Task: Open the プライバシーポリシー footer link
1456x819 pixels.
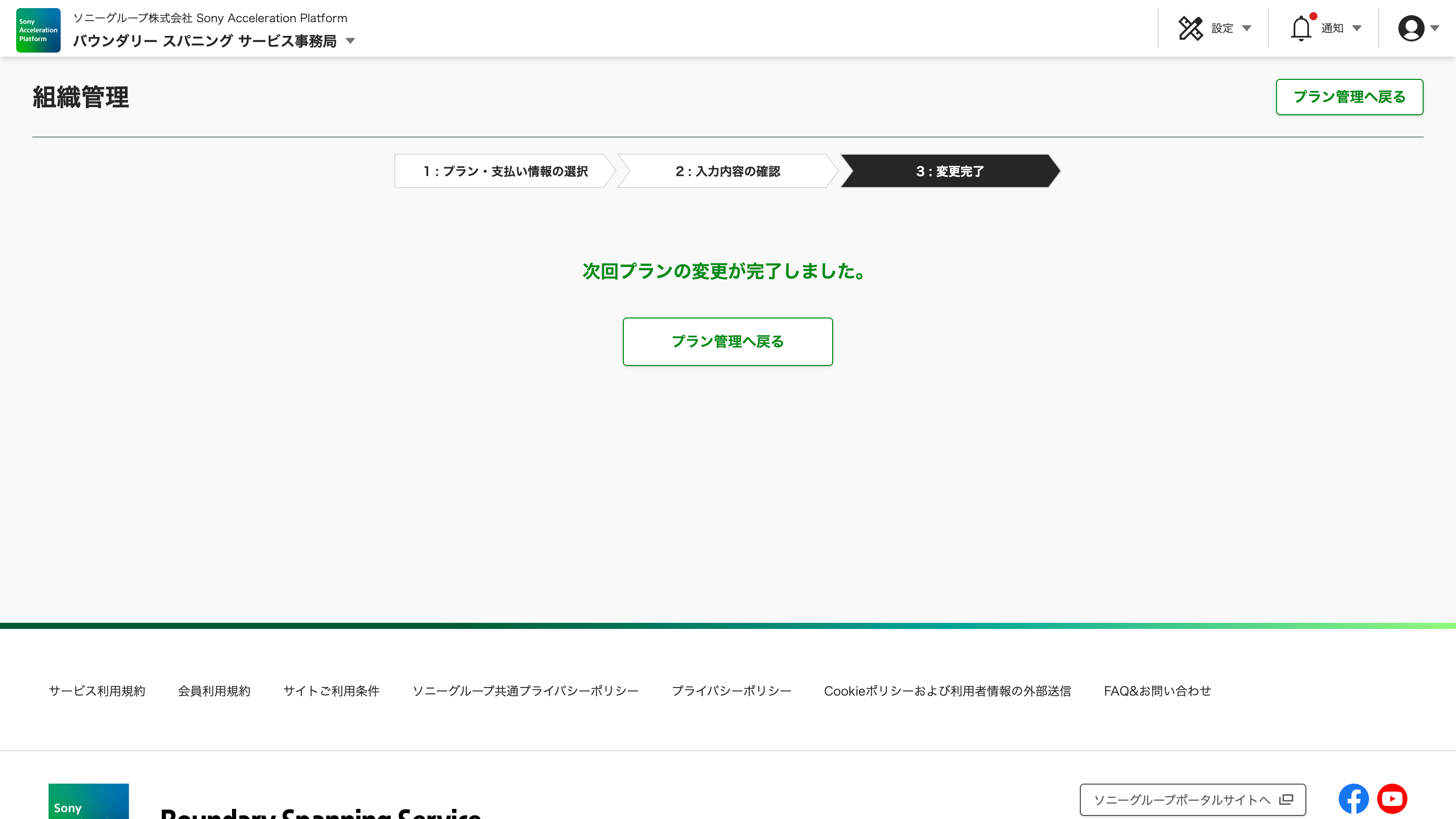Action: coord(731,691)
